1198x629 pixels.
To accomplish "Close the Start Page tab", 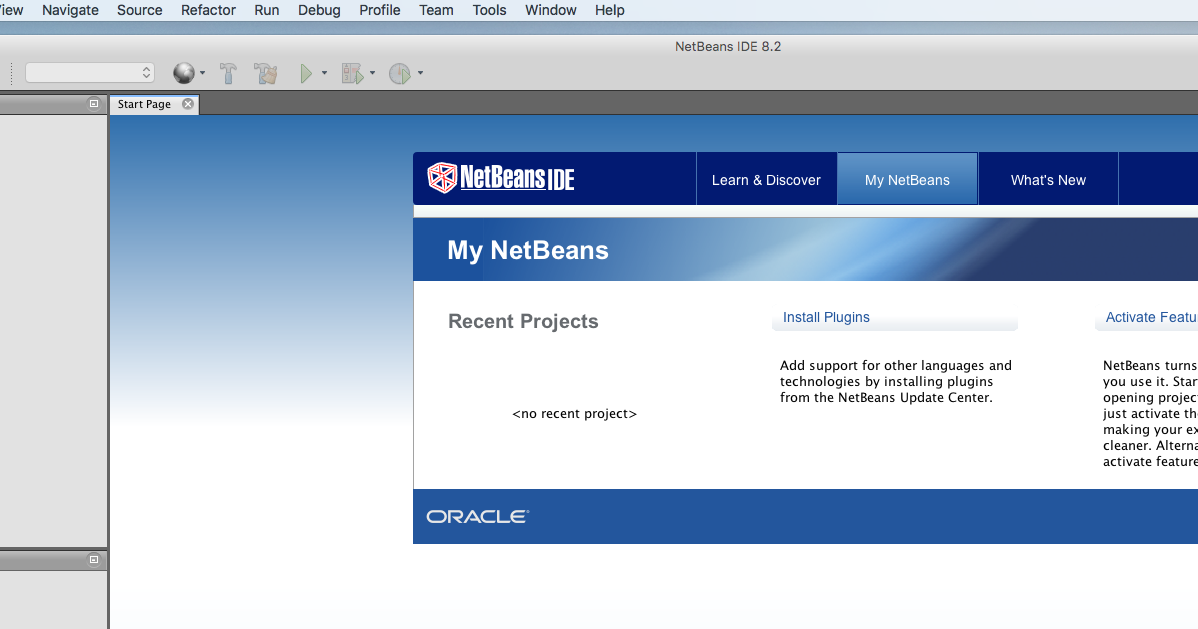I will 188,104.
